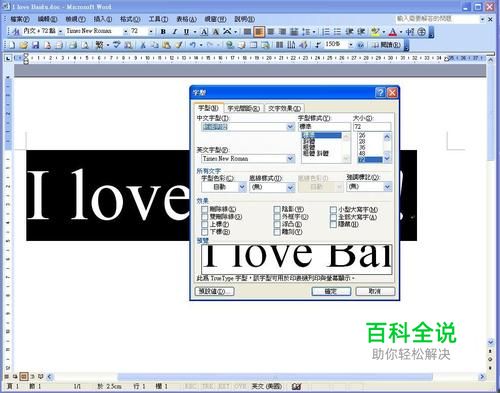This screenshot has width=500, height=393.
Task: Click the 確定 OK button
Action: coord(331,291)
